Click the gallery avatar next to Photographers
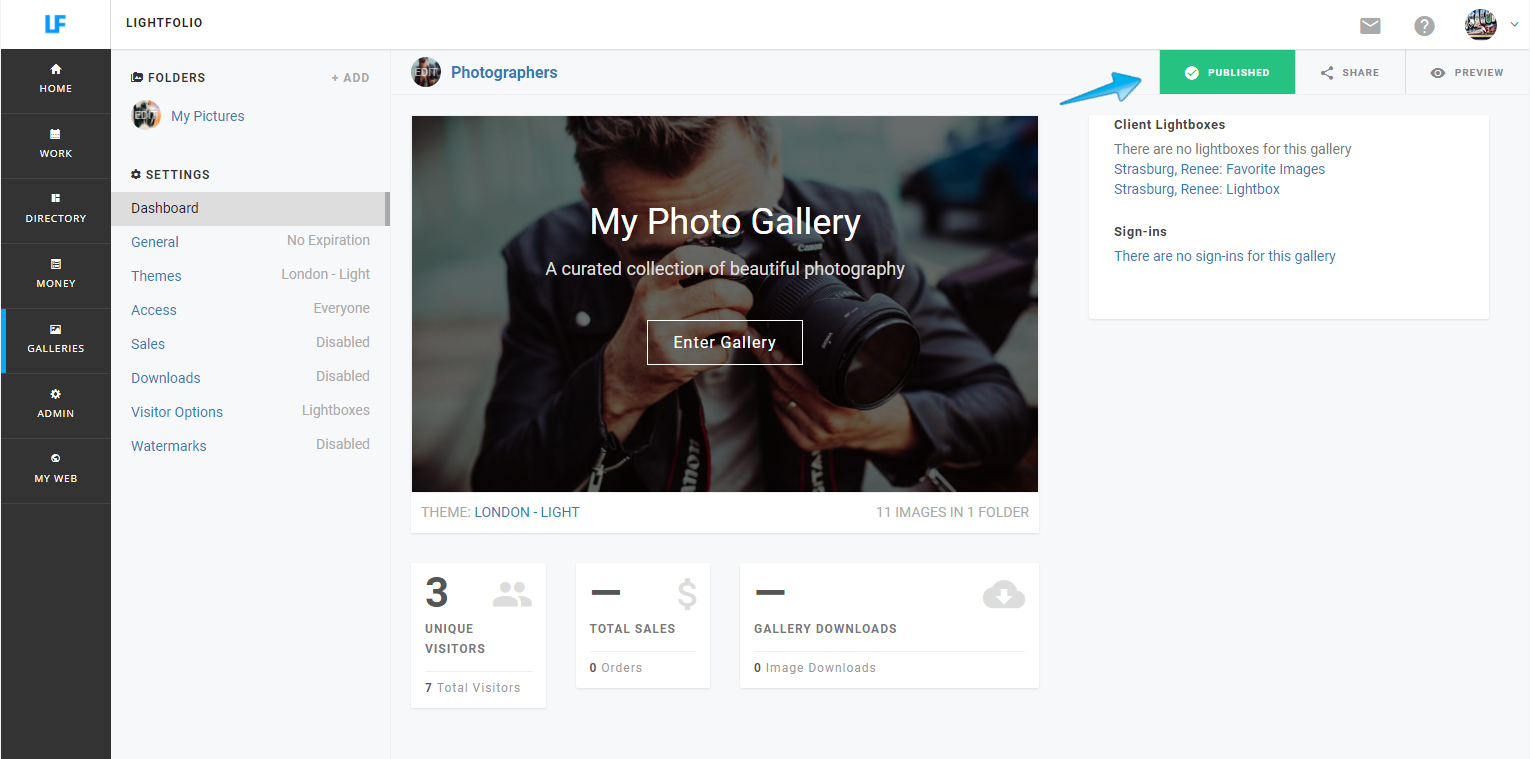The height and width of the screenshot is (759, 1530). pyautogui.click(x=426, y=72)
